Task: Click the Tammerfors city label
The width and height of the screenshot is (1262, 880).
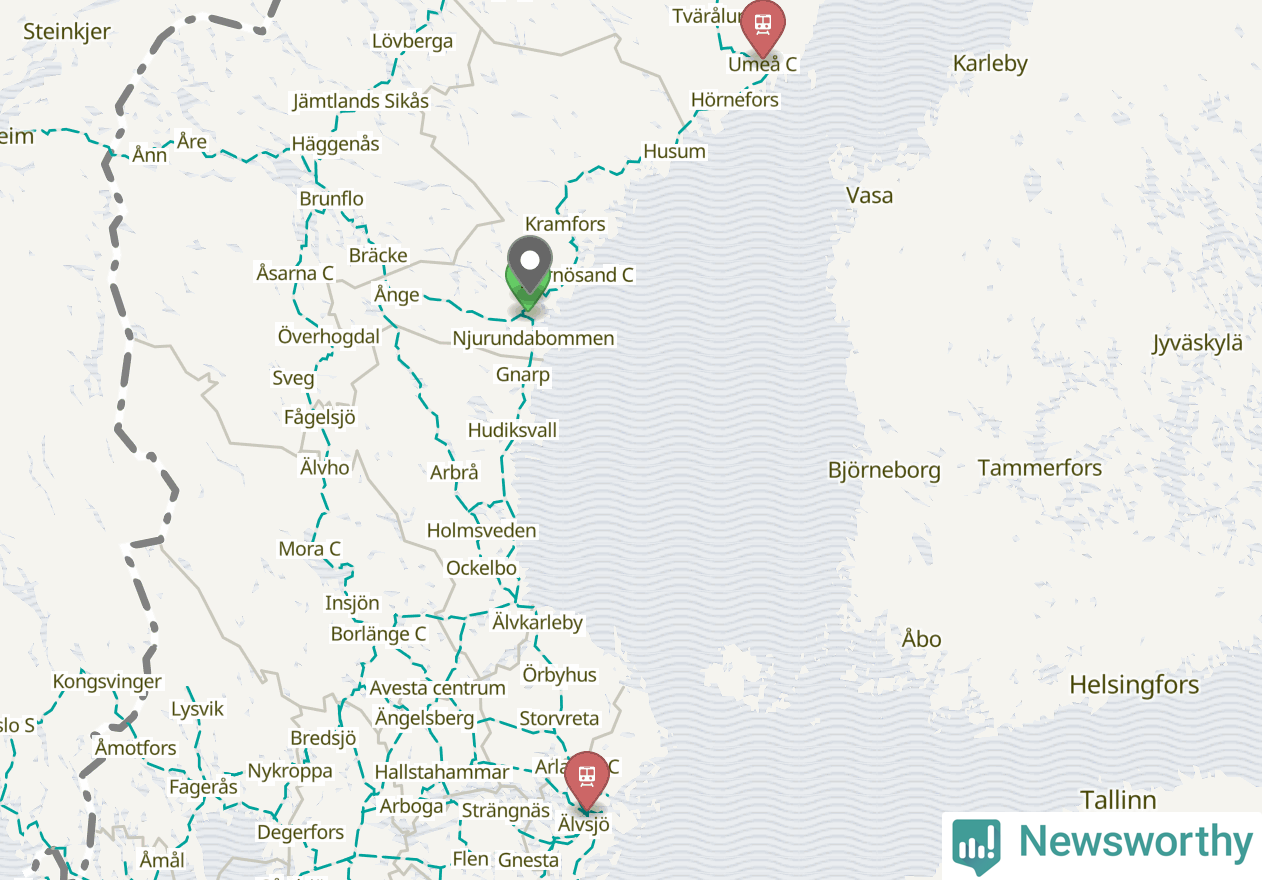Action: (1040, 468)
